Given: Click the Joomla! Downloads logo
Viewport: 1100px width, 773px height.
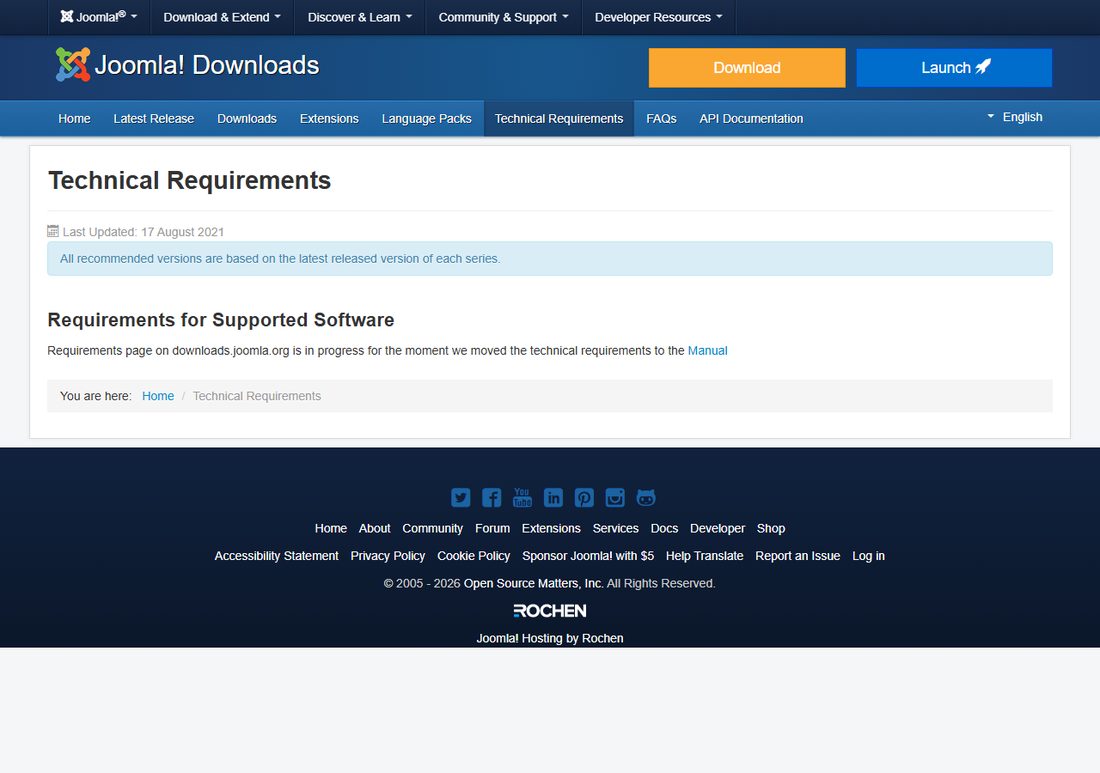Looking at the screenshot, I should point(187,65).
